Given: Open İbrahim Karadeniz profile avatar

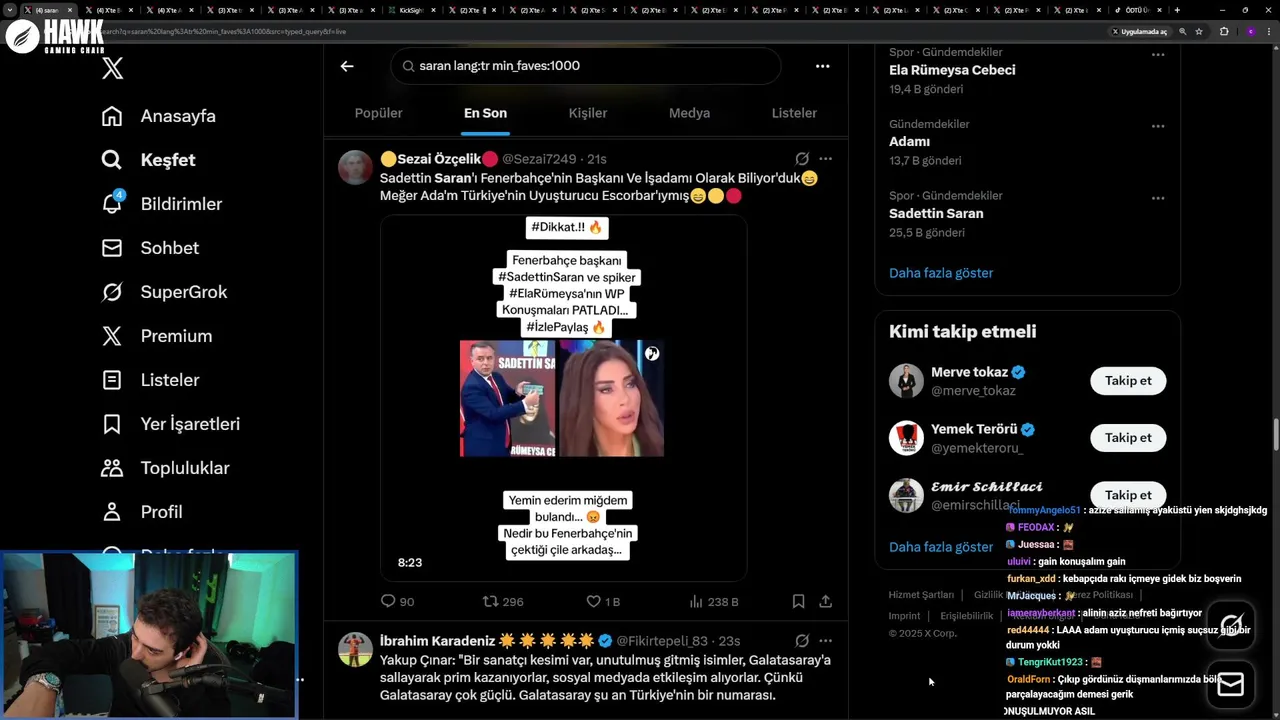Looking at the screenshot, I should [x=355, y=649].
